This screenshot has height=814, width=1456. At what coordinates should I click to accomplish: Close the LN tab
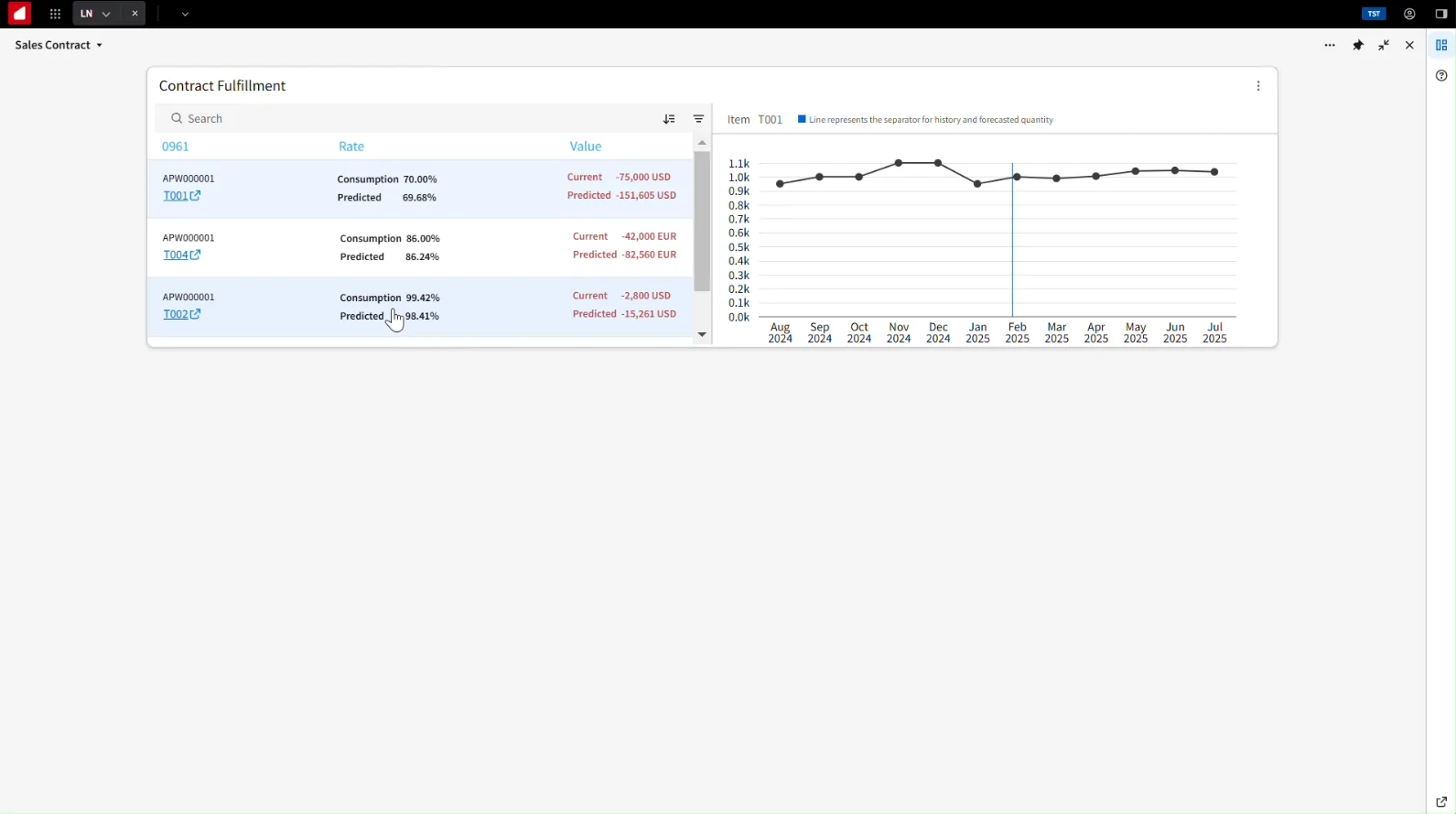(135, 14)
